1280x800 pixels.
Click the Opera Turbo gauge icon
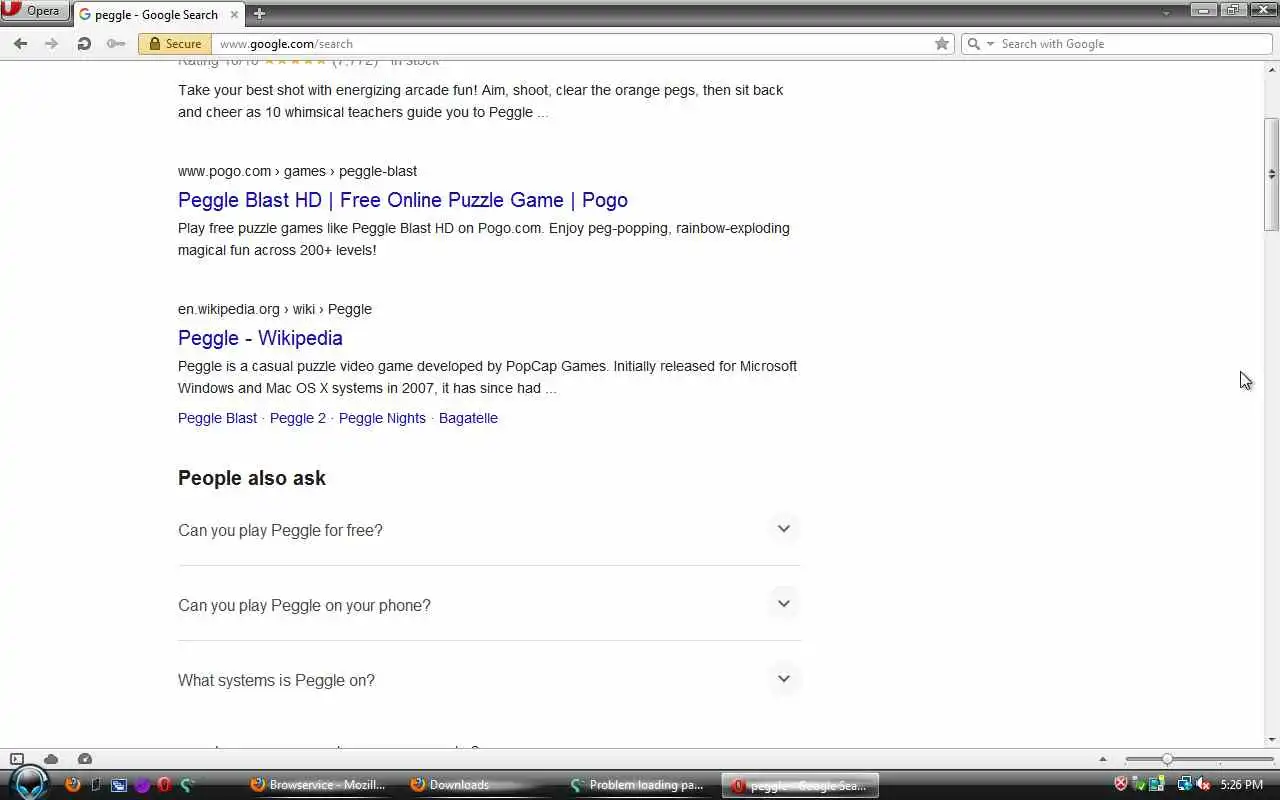click(x=85, y=759)
